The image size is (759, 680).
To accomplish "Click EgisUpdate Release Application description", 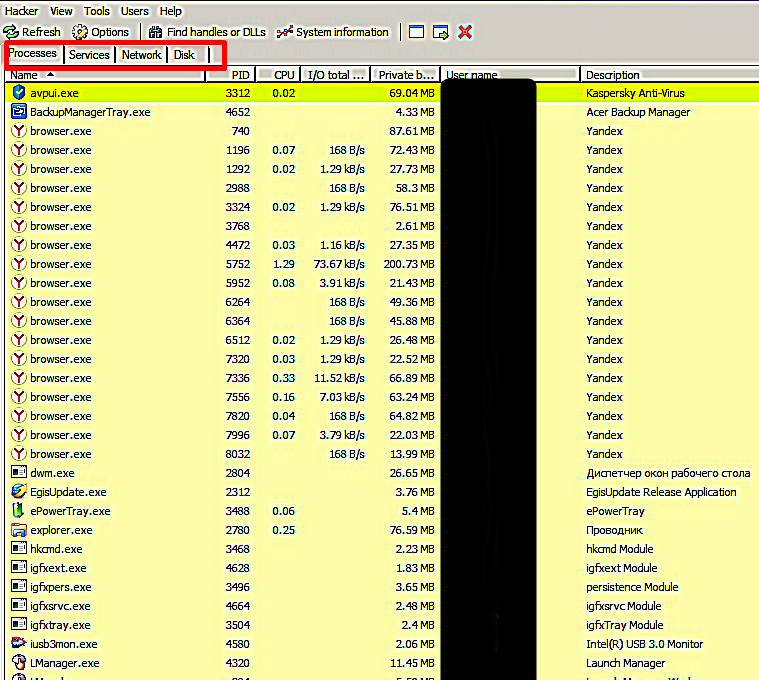I will [x=661, y=492].
